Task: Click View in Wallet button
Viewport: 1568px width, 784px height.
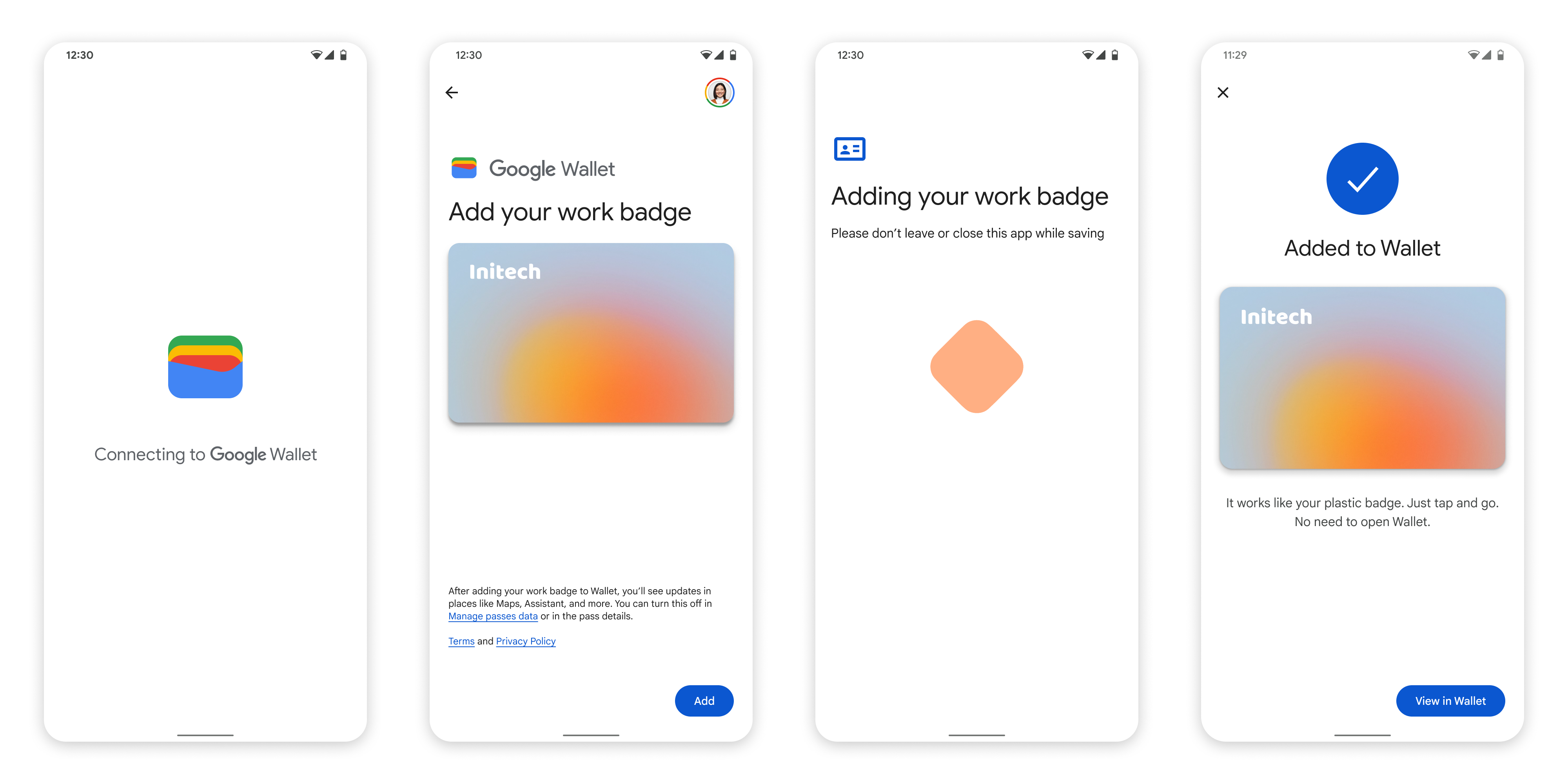Action: click(x=1452, y=701)
